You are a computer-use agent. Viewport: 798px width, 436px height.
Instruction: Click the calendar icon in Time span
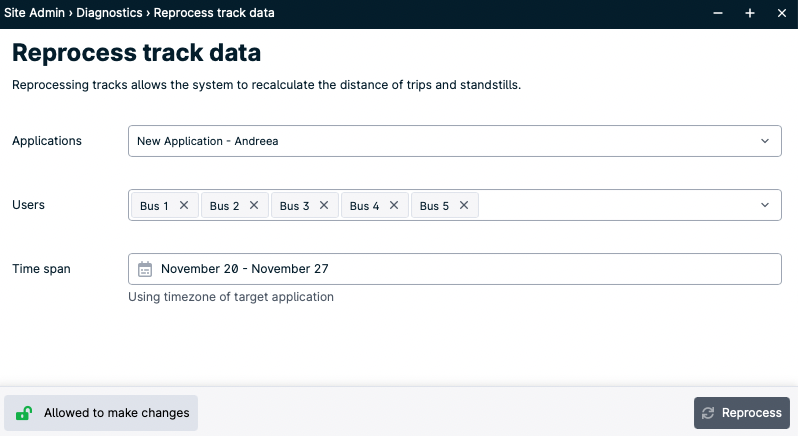coord(145,269)
